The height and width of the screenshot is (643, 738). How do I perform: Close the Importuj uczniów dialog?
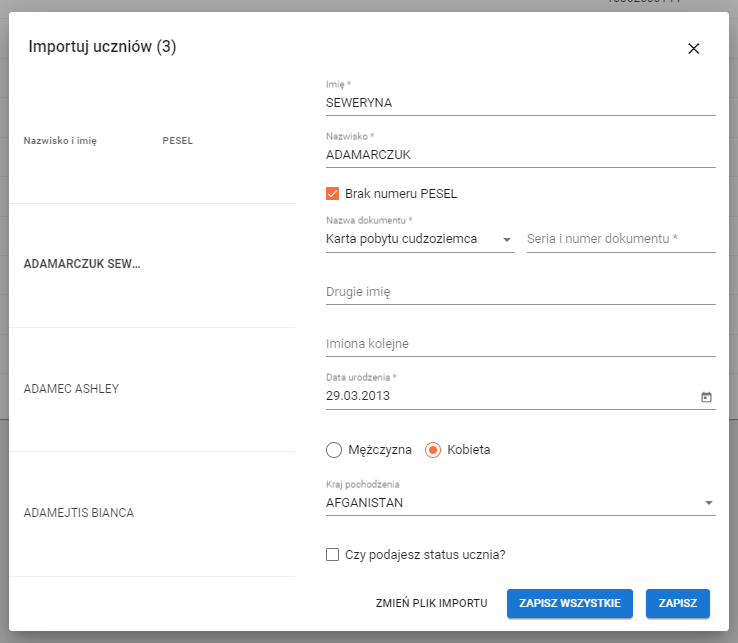[x=693, y=48]
